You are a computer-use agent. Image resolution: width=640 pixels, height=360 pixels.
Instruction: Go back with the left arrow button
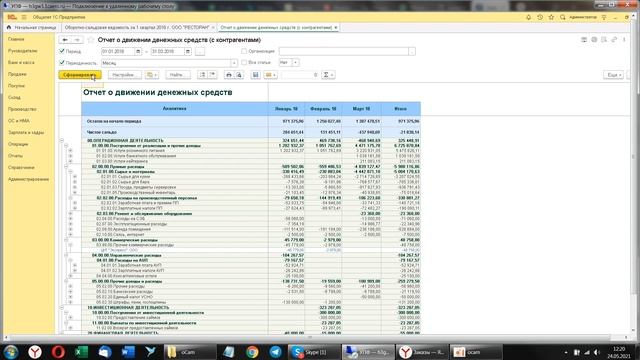click(65, 40)
